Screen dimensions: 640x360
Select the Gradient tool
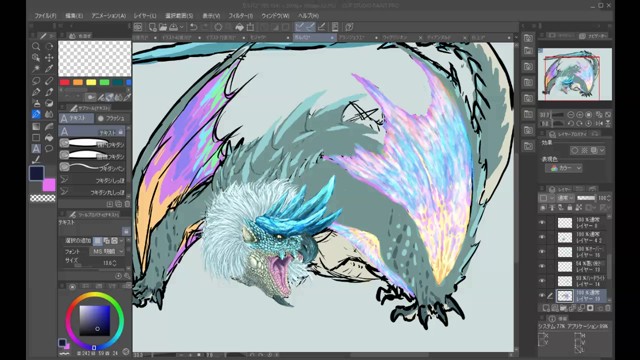36,126
